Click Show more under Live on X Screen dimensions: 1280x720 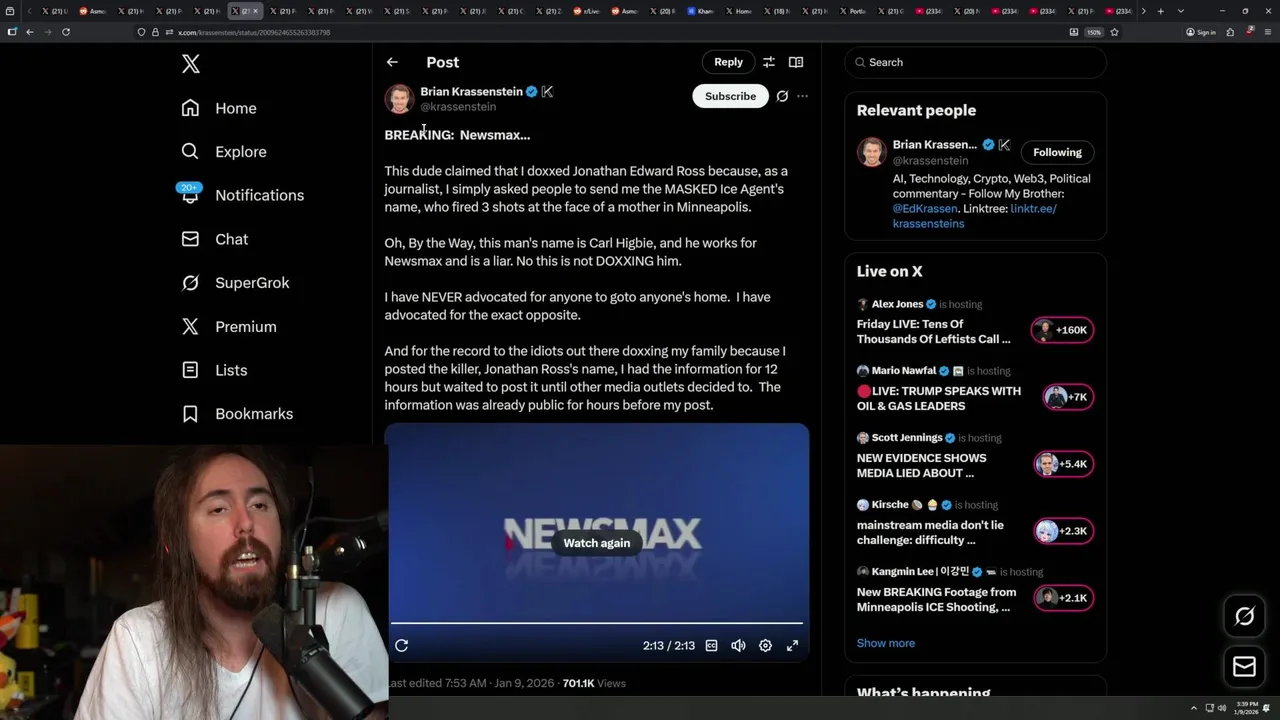point(886,643)
